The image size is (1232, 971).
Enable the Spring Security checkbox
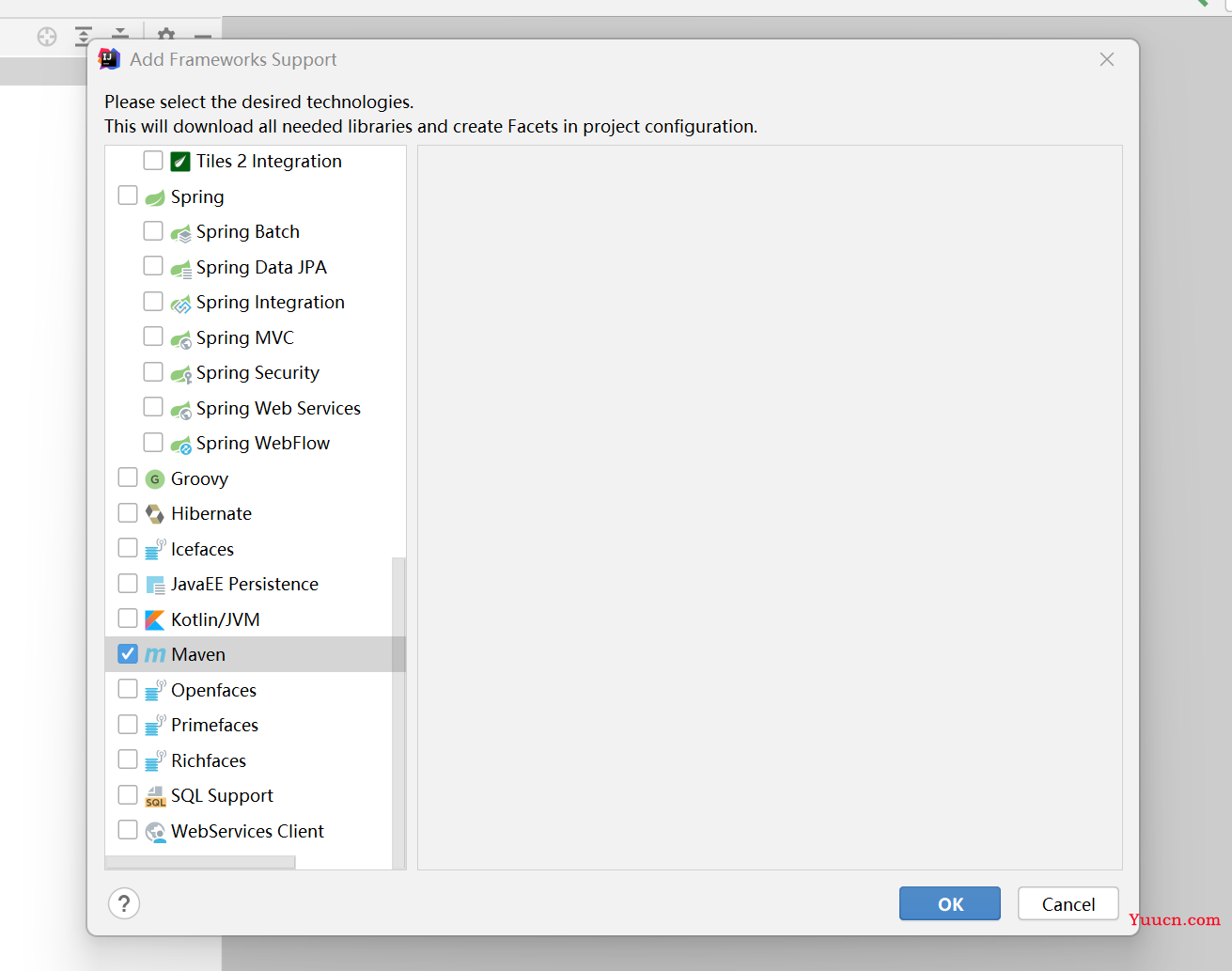pos(153,372)
